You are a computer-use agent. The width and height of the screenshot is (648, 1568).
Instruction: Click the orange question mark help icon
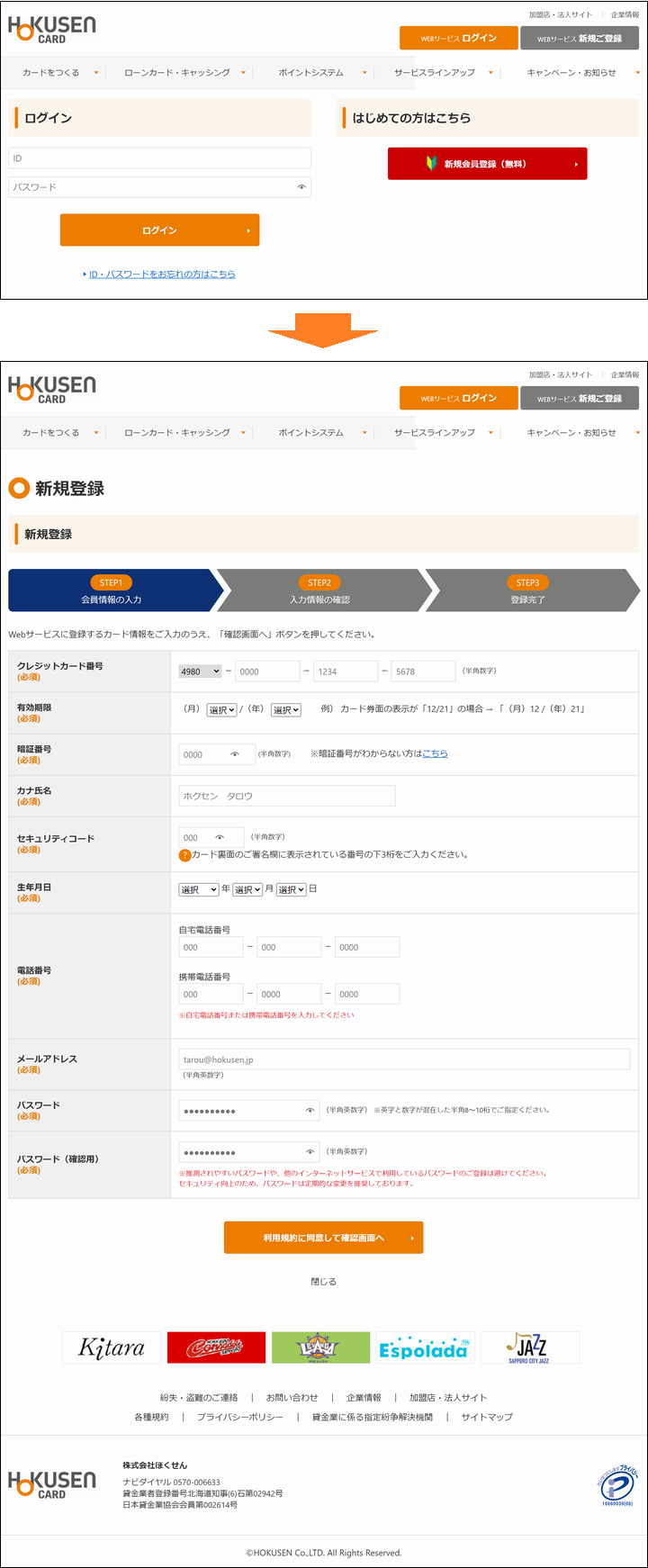(184, 855)
